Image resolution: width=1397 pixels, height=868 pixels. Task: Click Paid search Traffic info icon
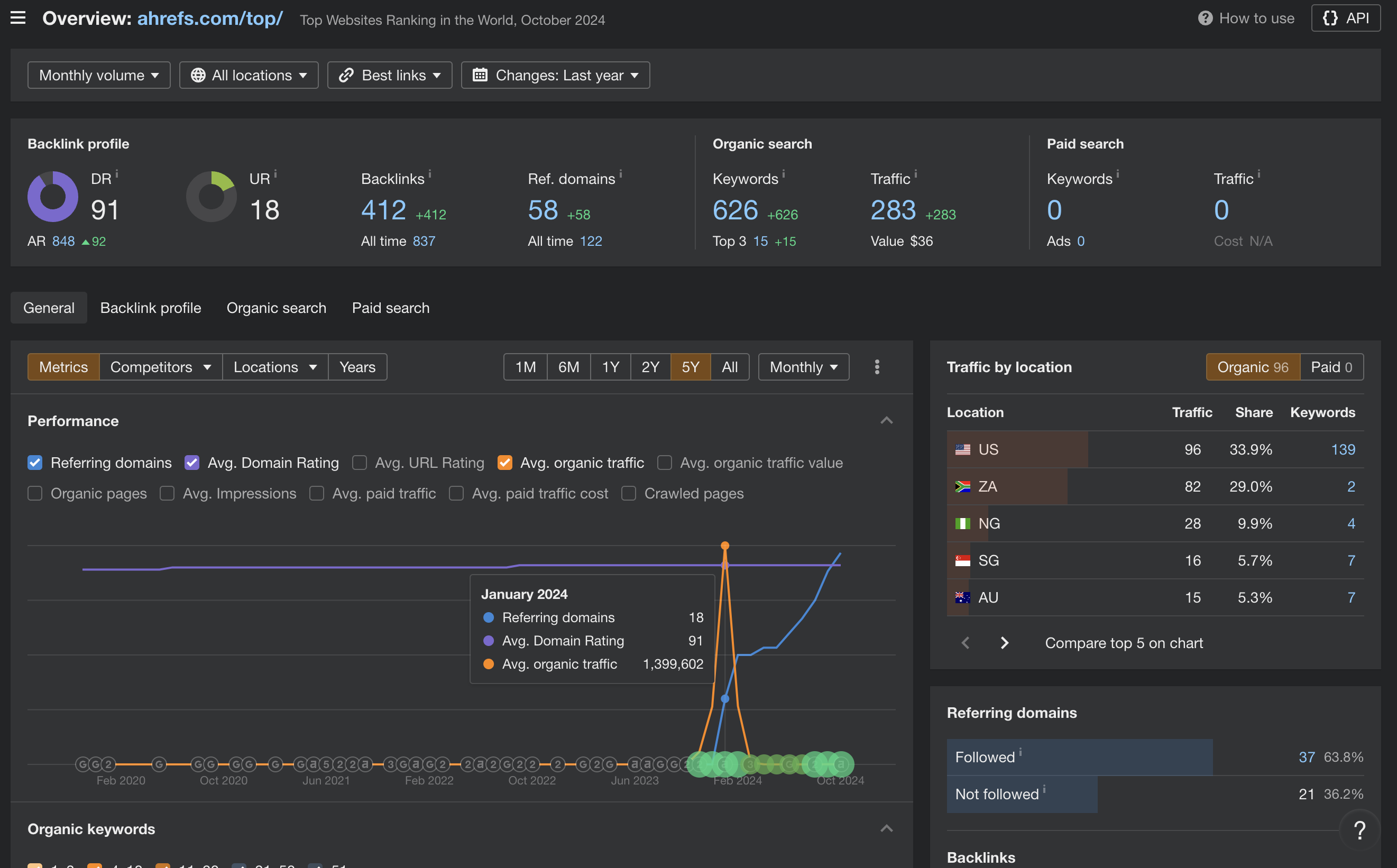pyautogui.click(x=1258, y=173)
